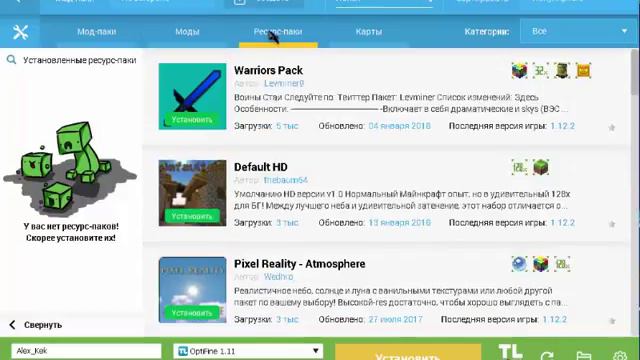Image resolution: width=640 pixels, height=360 pixels.
Task: Open the game folder icon
Action: (x=584, y=356)
